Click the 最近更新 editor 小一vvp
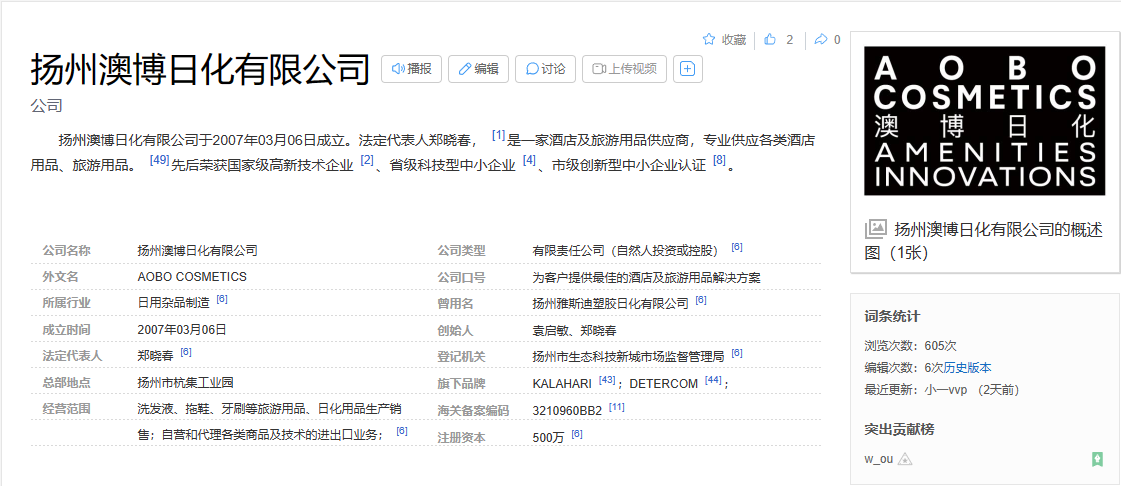Screen dimensions: 1121x486 (x=948, y=390)
